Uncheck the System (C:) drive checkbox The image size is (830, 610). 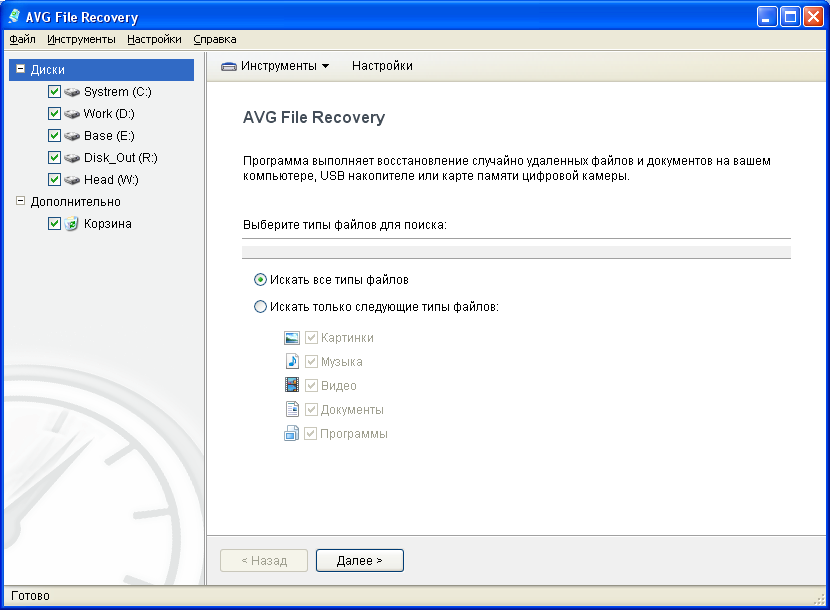point(54,92)
